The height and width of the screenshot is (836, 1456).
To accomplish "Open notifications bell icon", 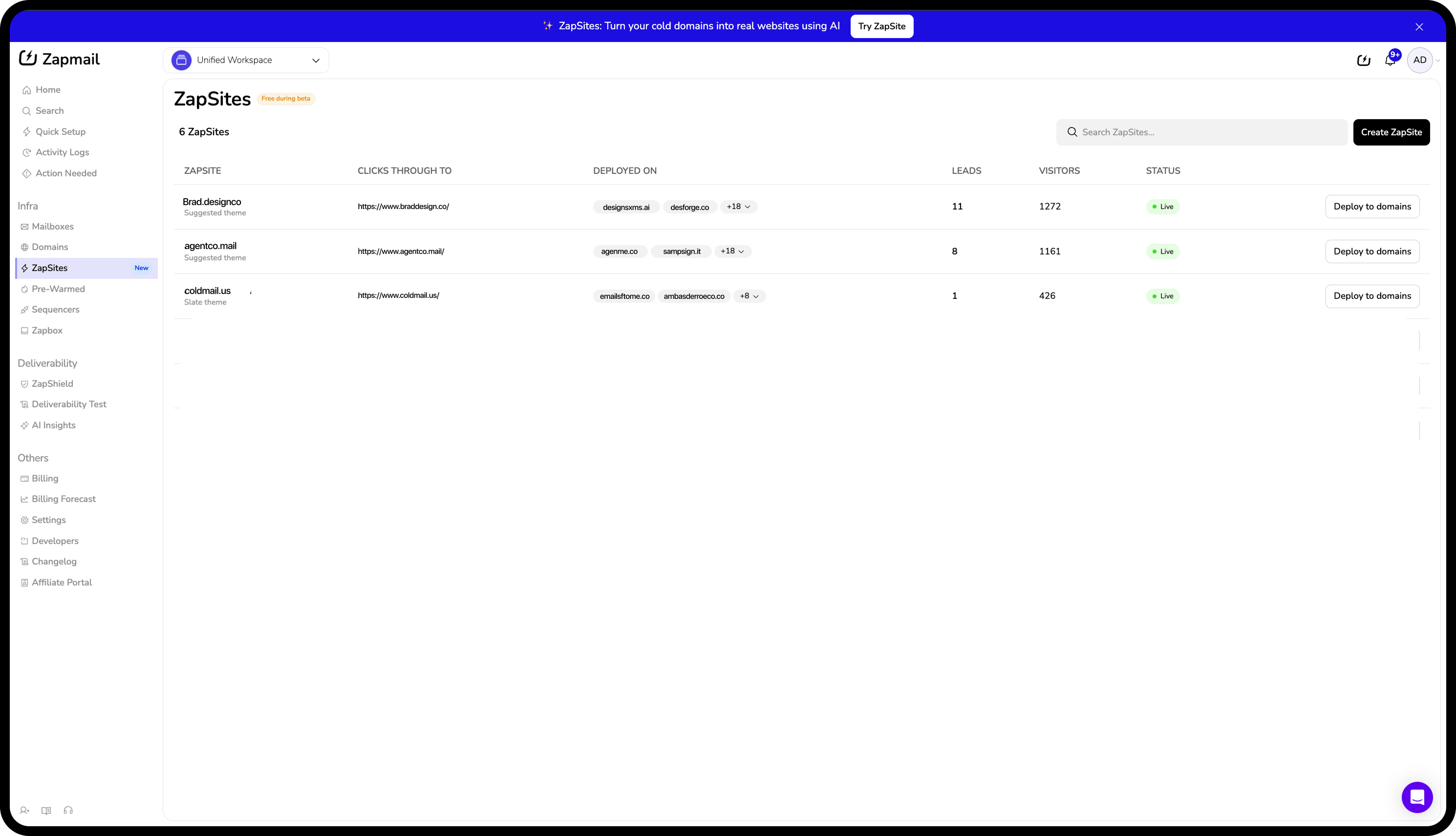I will [1390, 60].
